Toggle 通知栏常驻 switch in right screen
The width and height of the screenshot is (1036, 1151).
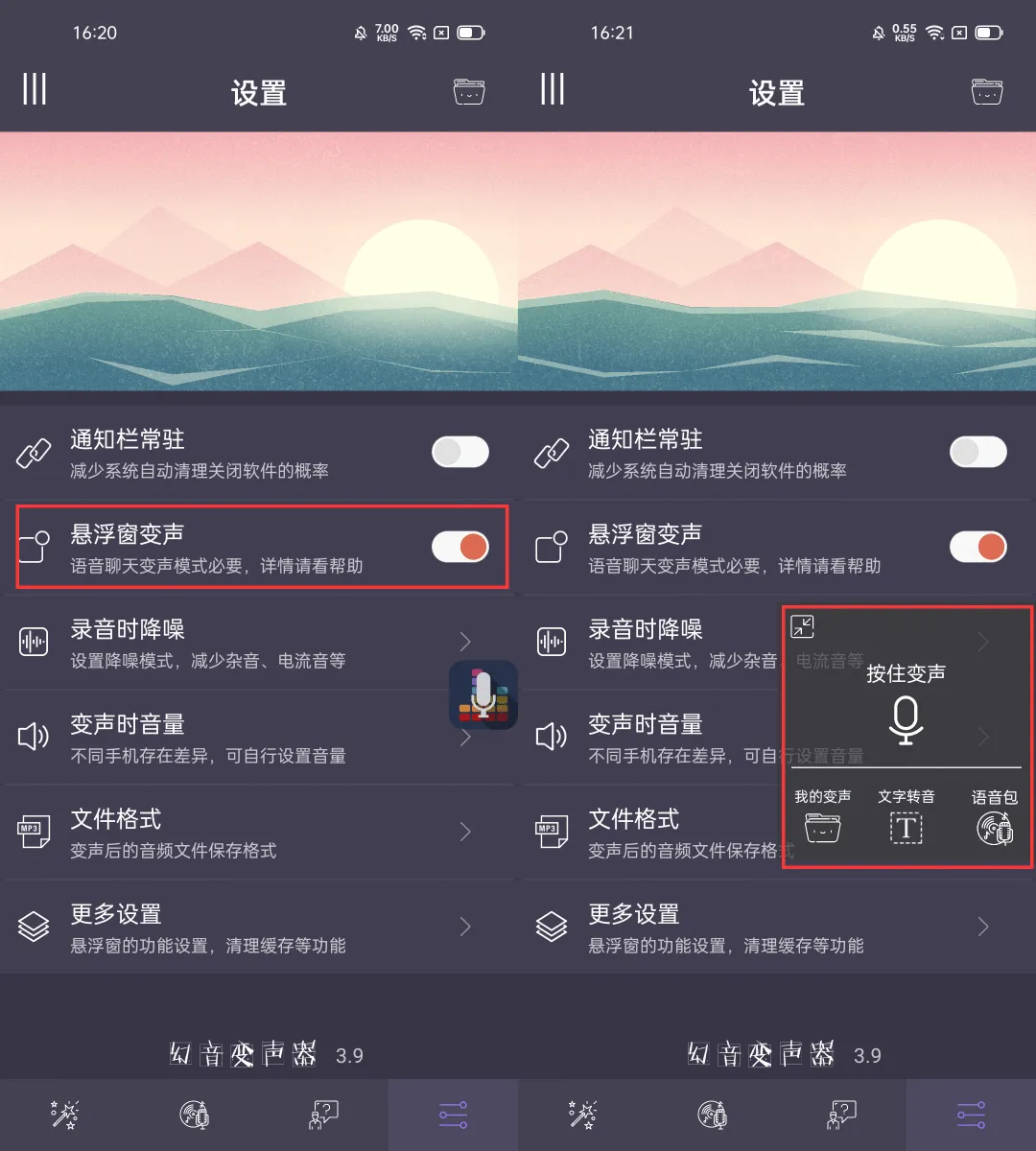click(x=978, y=452)
